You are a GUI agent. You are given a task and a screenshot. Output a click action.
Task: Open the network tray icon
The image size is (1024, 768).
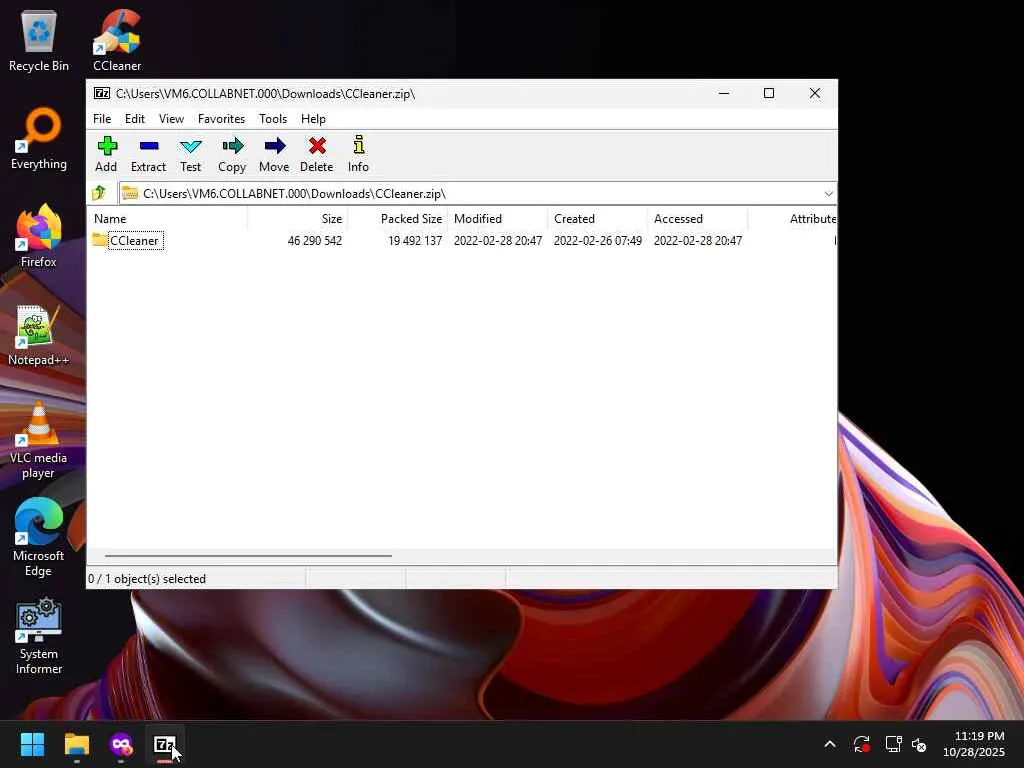pos(893,744)
